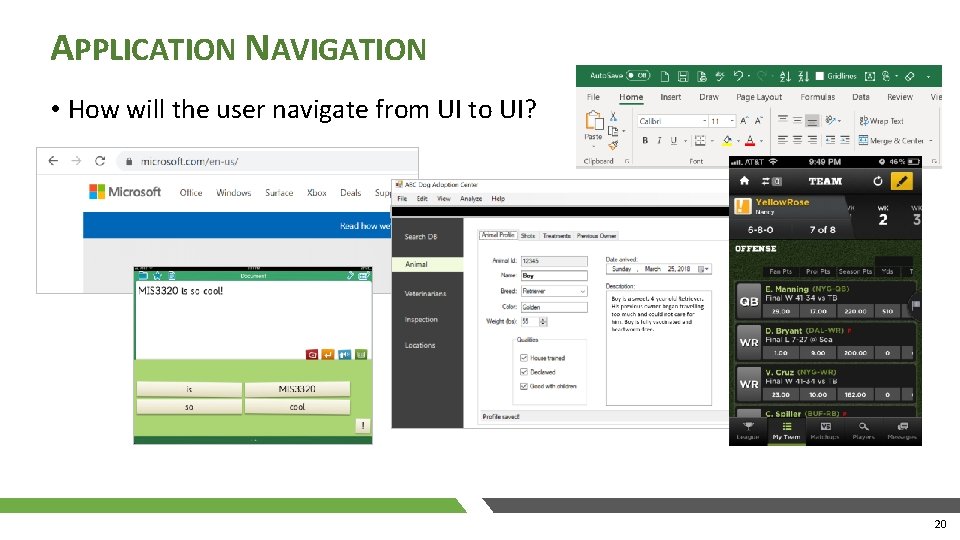Click the yellow Fill Color swatch
960x540 pixels.
click(727, 141)
